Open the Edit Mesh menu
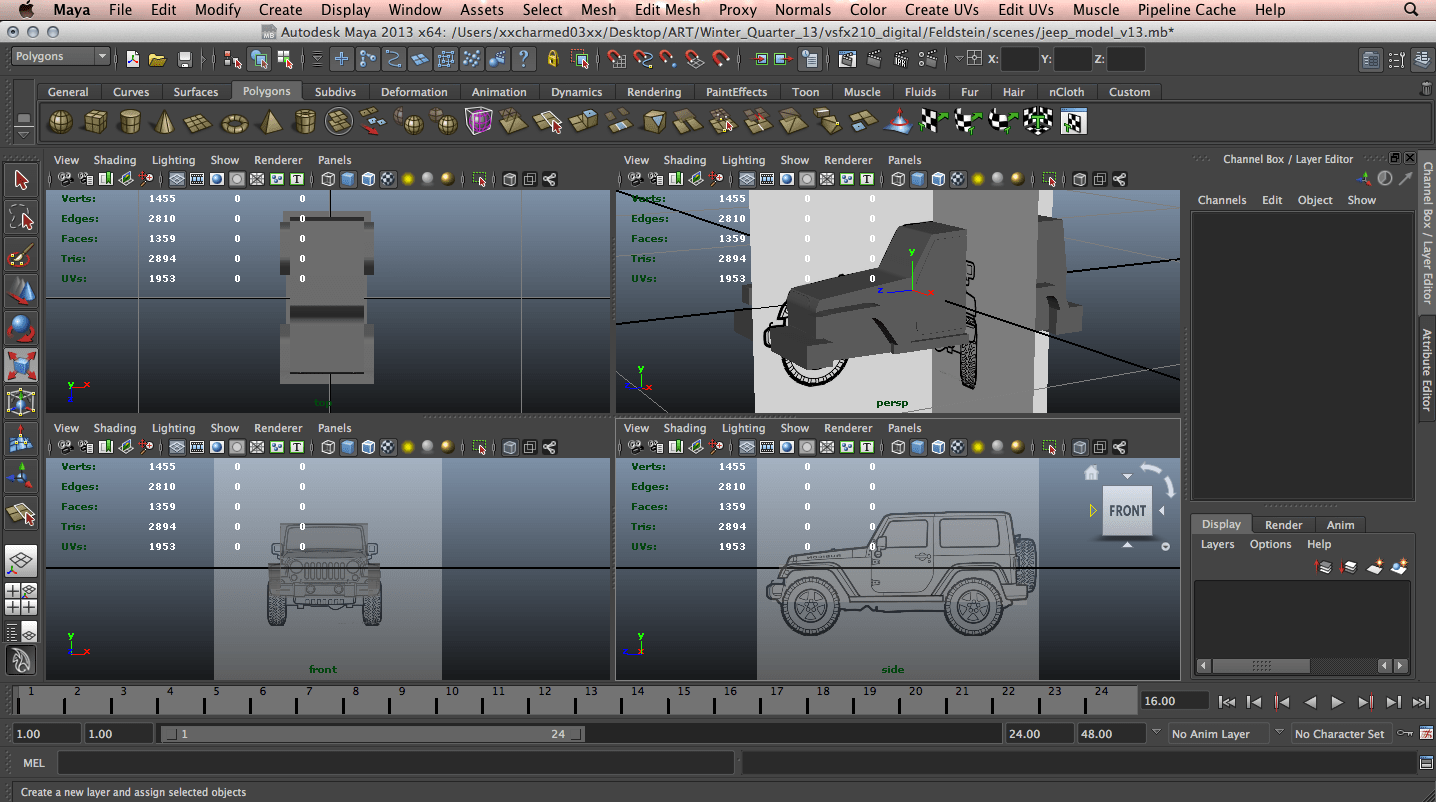 pyautogui.click(x=668, y=10)
